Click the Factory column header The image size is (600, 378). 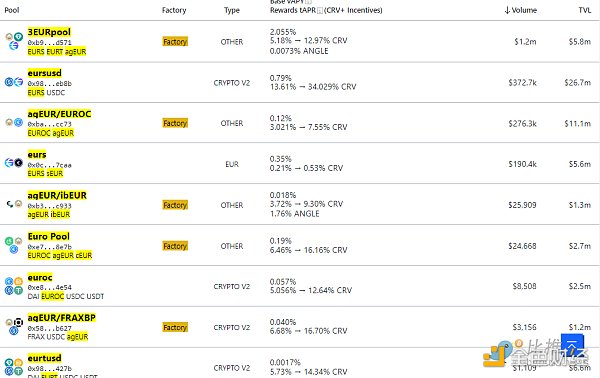[174, 10]
